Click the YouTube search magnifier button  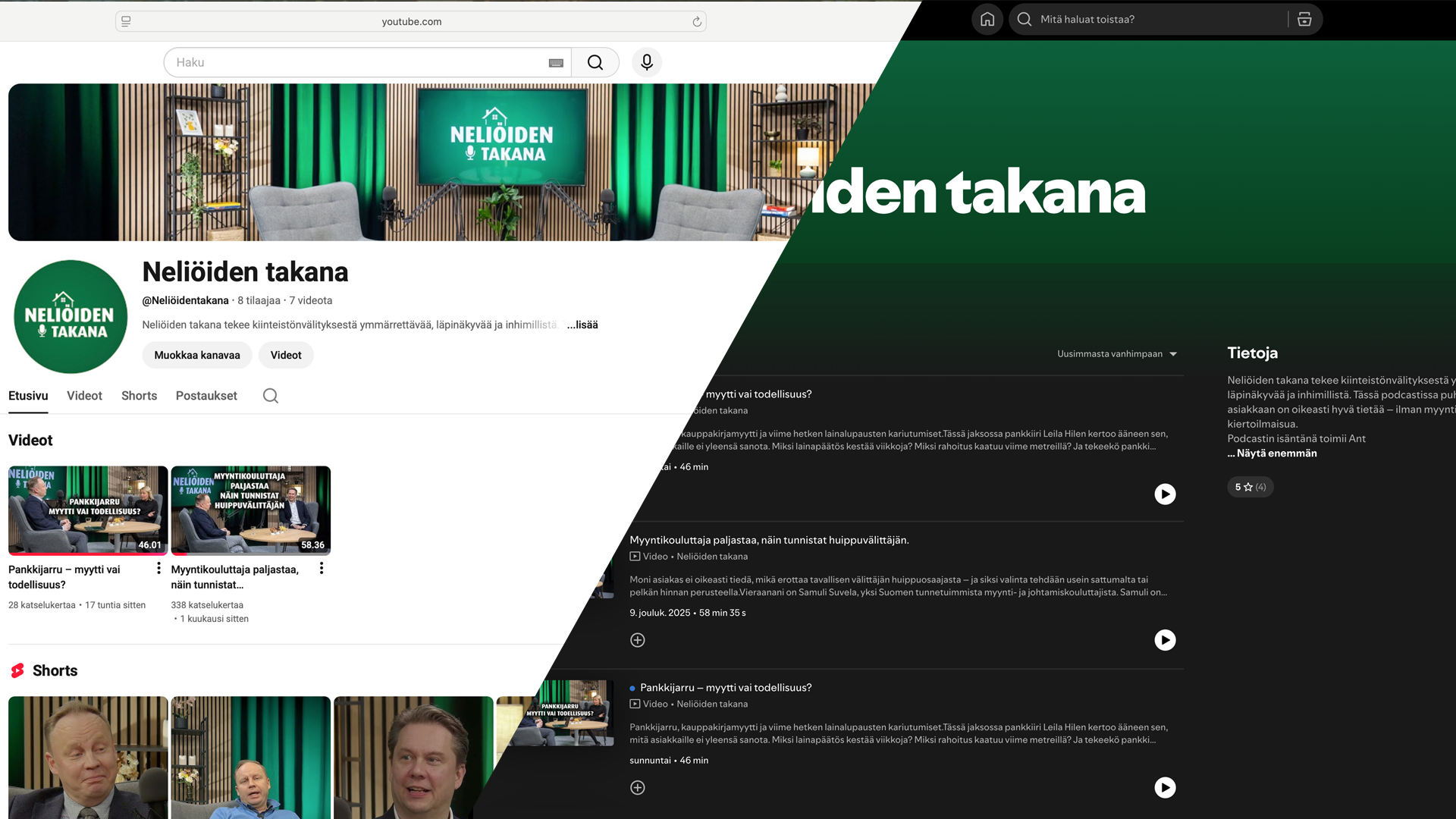click(x=595, y=62)
